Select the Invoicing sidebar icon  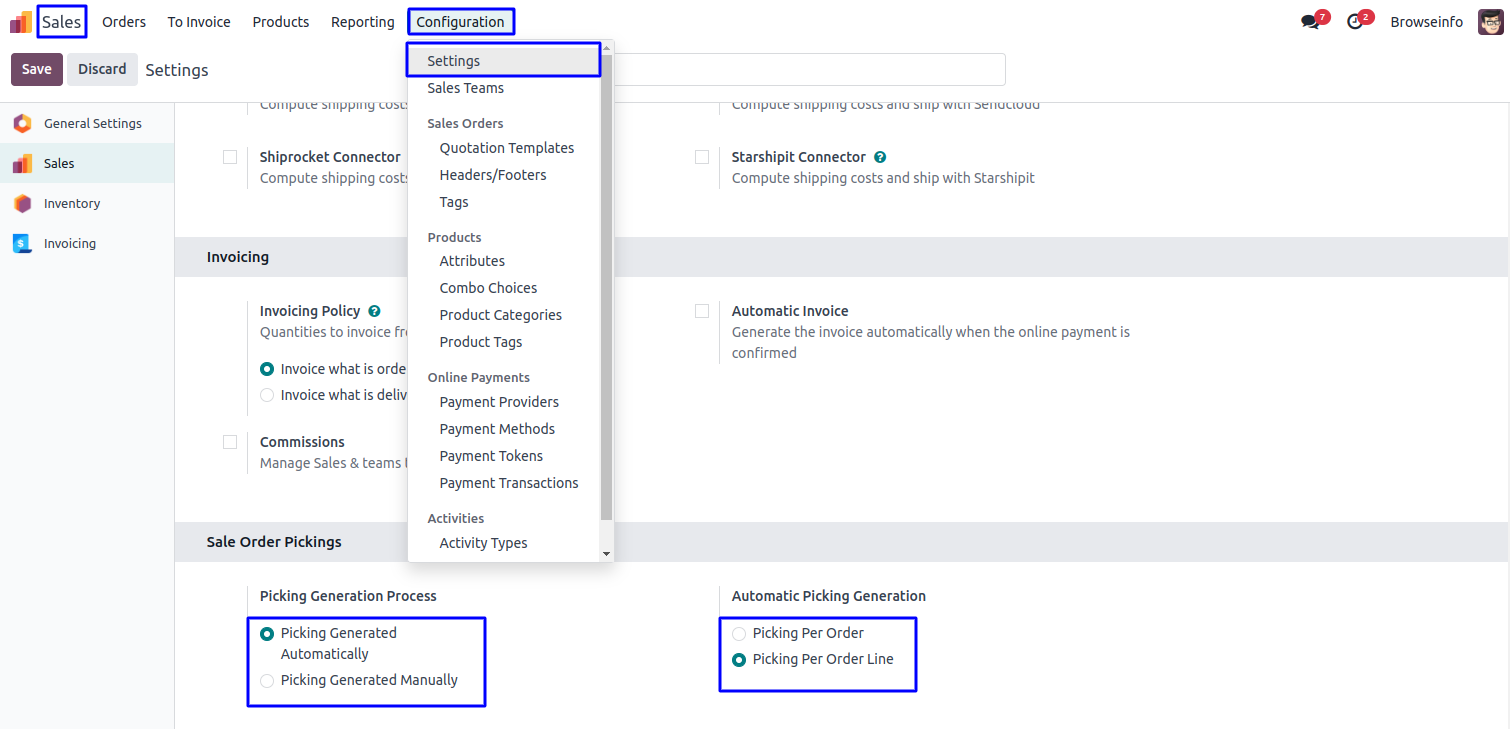click(22, 244)
